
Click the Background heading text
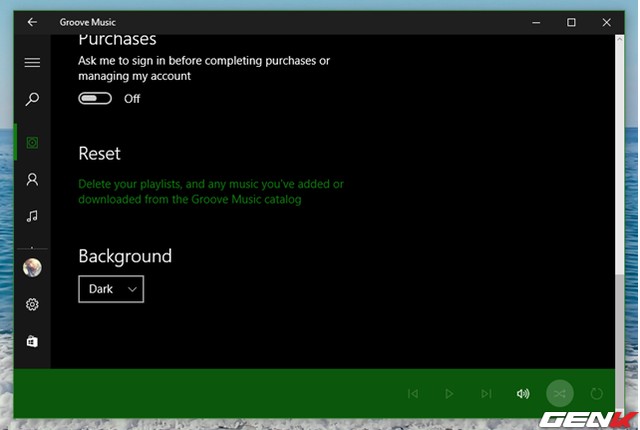tap(125, 257)
